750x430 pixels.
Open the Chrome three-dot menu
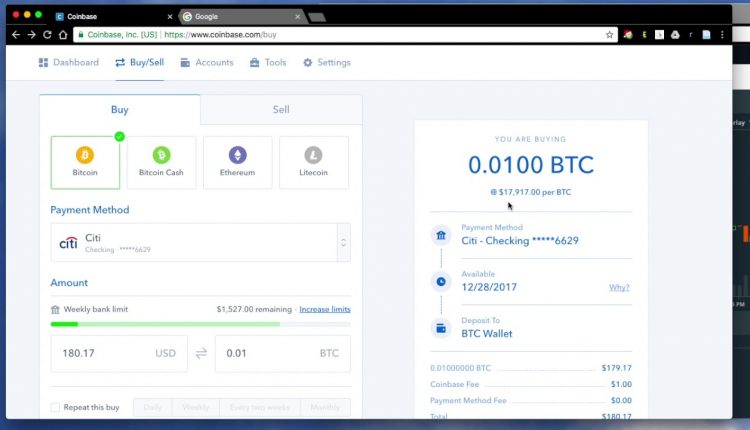(x=722, y=34)
